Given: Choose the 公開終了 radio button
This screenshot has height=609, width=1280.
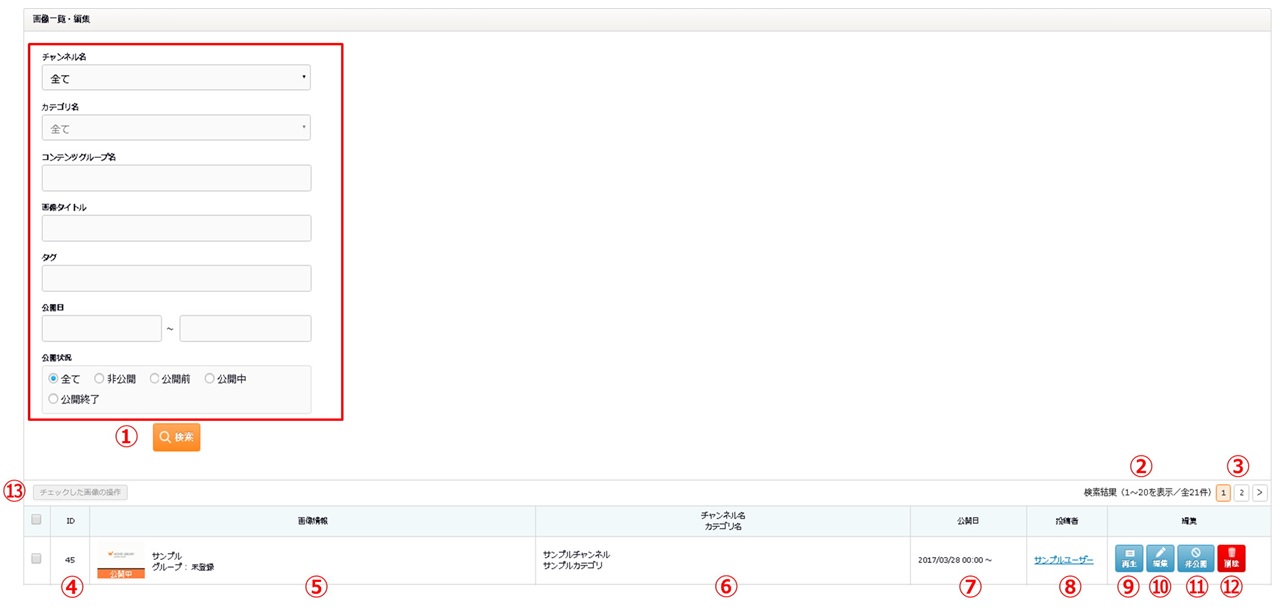Looking at the screenshot, I should 54,399.
